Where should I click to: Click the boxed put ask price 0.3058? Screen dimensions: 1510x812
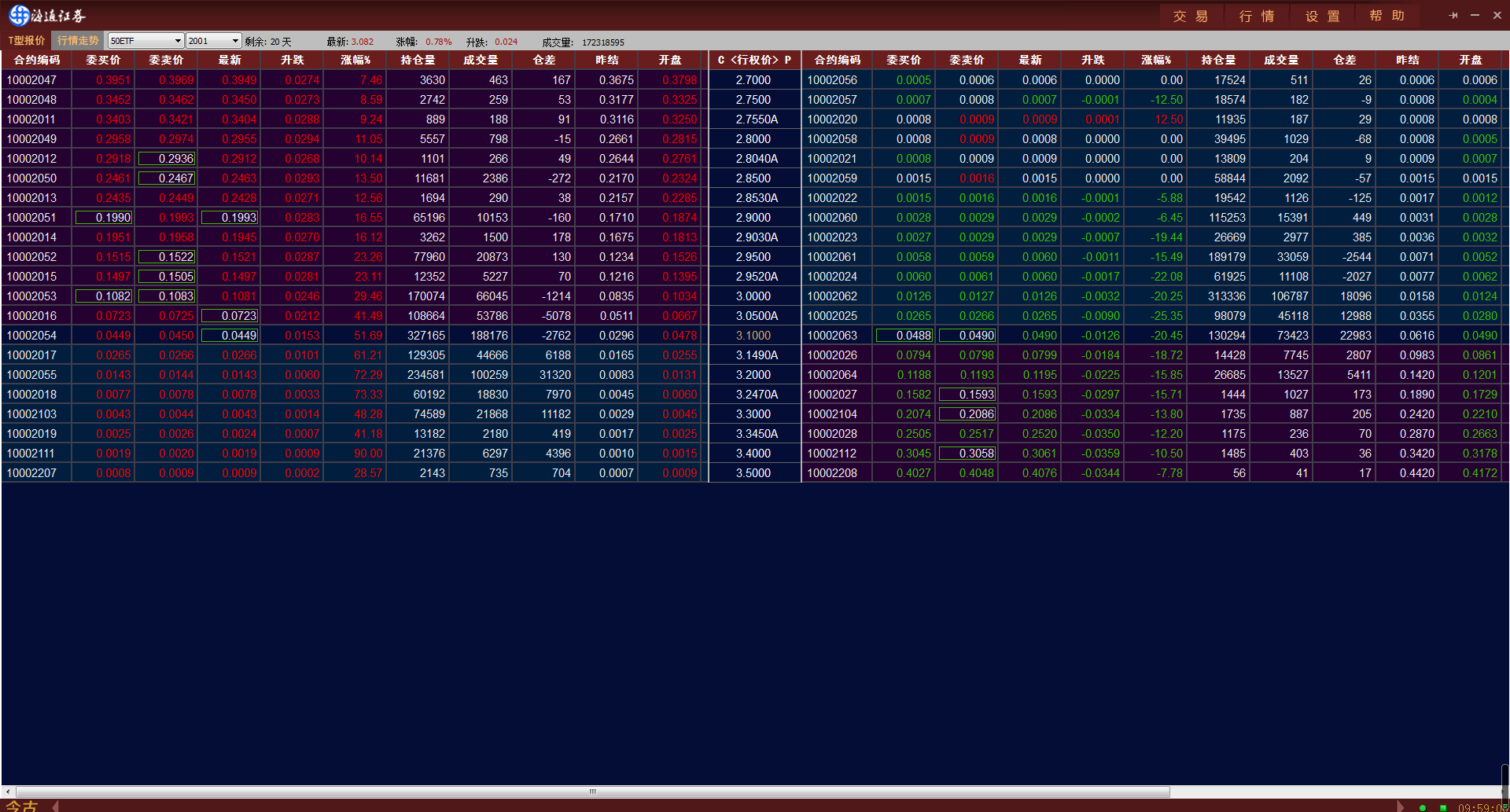click(x=967, y=454)
